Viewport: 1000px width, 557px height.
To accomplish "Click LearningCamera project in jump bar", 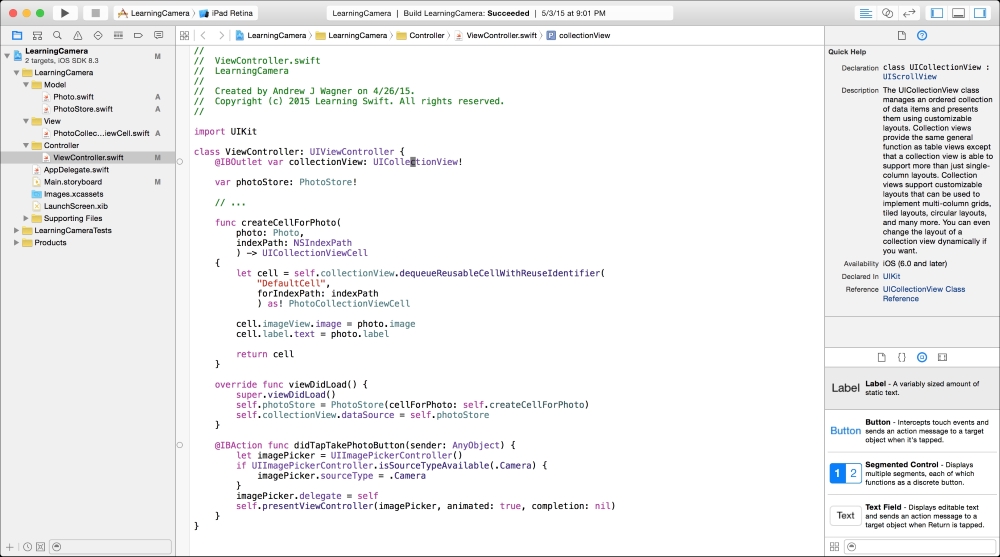I will 270,36.
